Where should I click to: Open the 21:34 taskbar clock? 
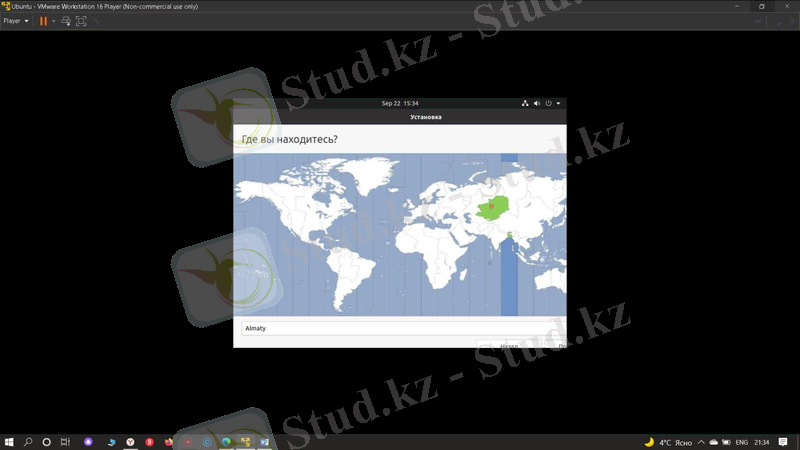(x=762, y=442)
